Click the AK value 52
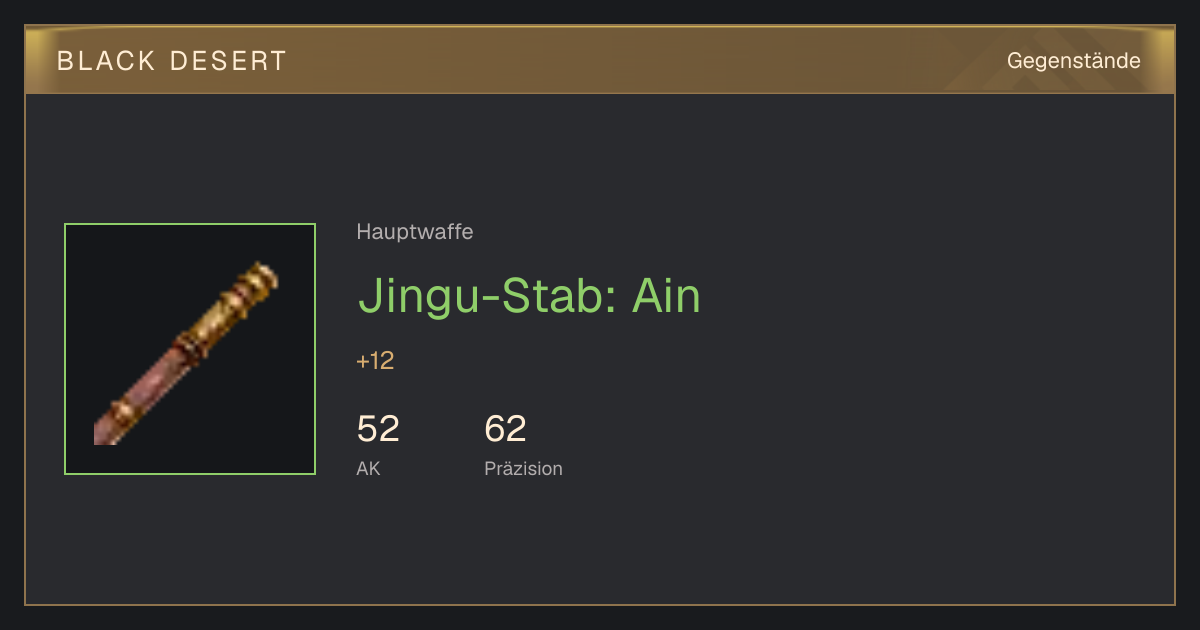The image size is (1200, 630). click(x=378, y=429)
